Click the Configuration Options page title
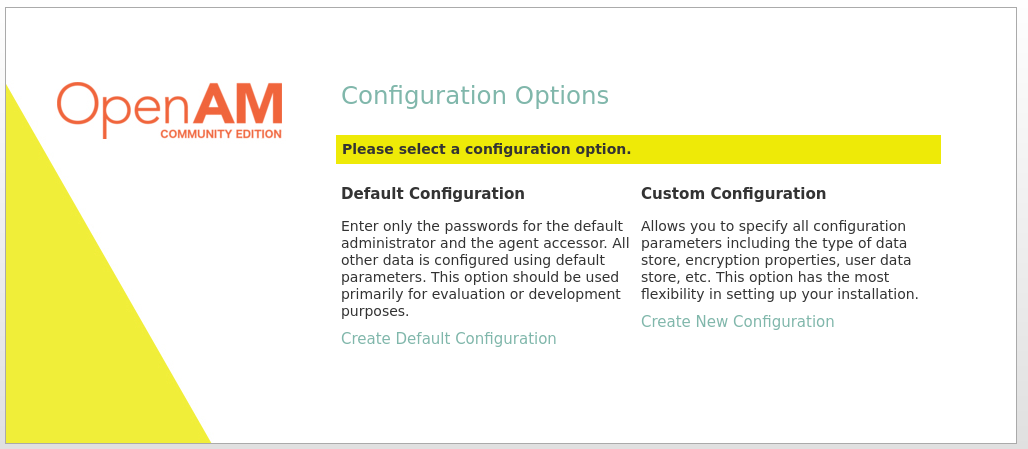1028x449 pixels. click(475, 96)
